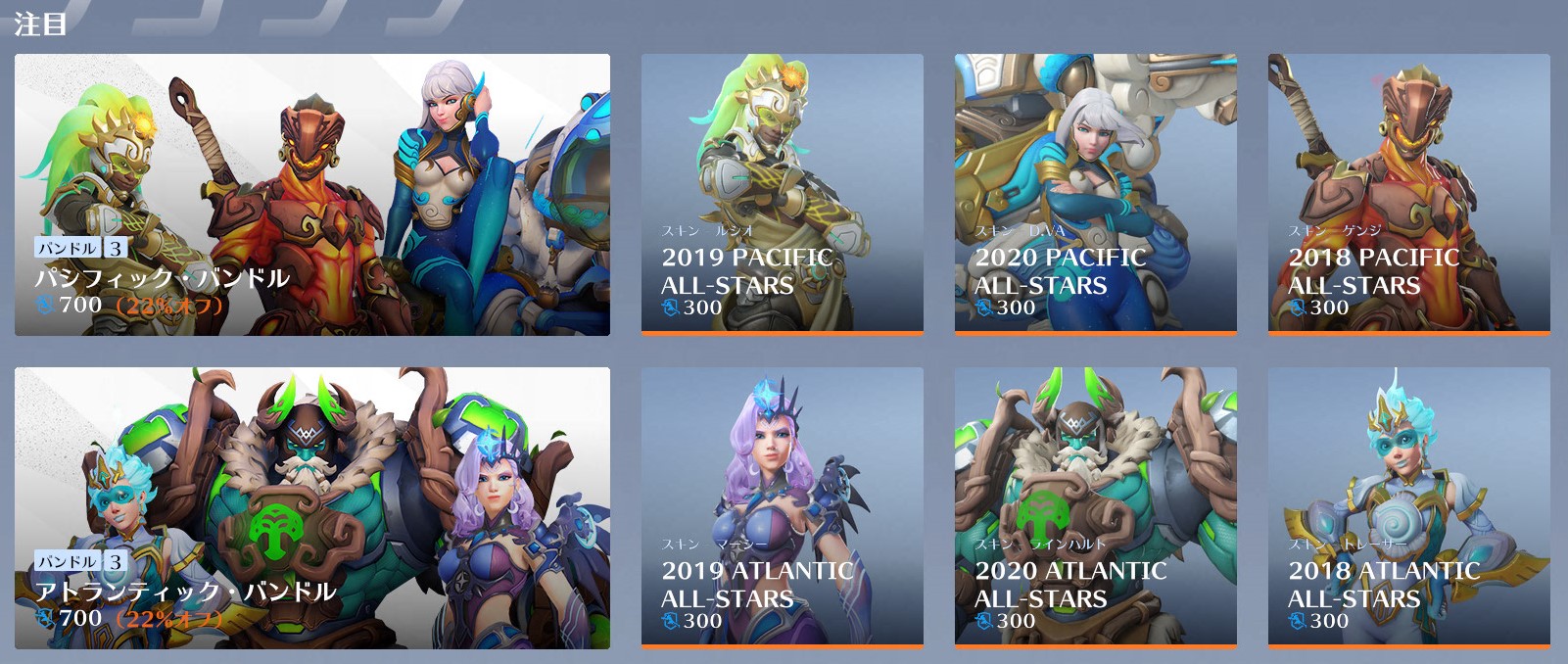1568x664 pixels.
Task: Click the 注目 section heading
Action: 40,24
